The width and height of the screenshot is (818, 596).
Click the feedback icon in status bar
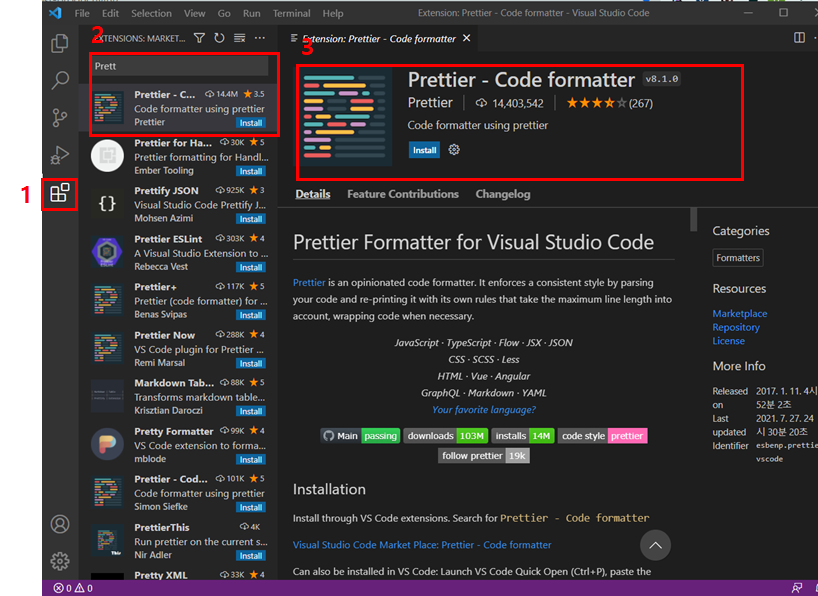pyautogui.click(x=797, y=588)
